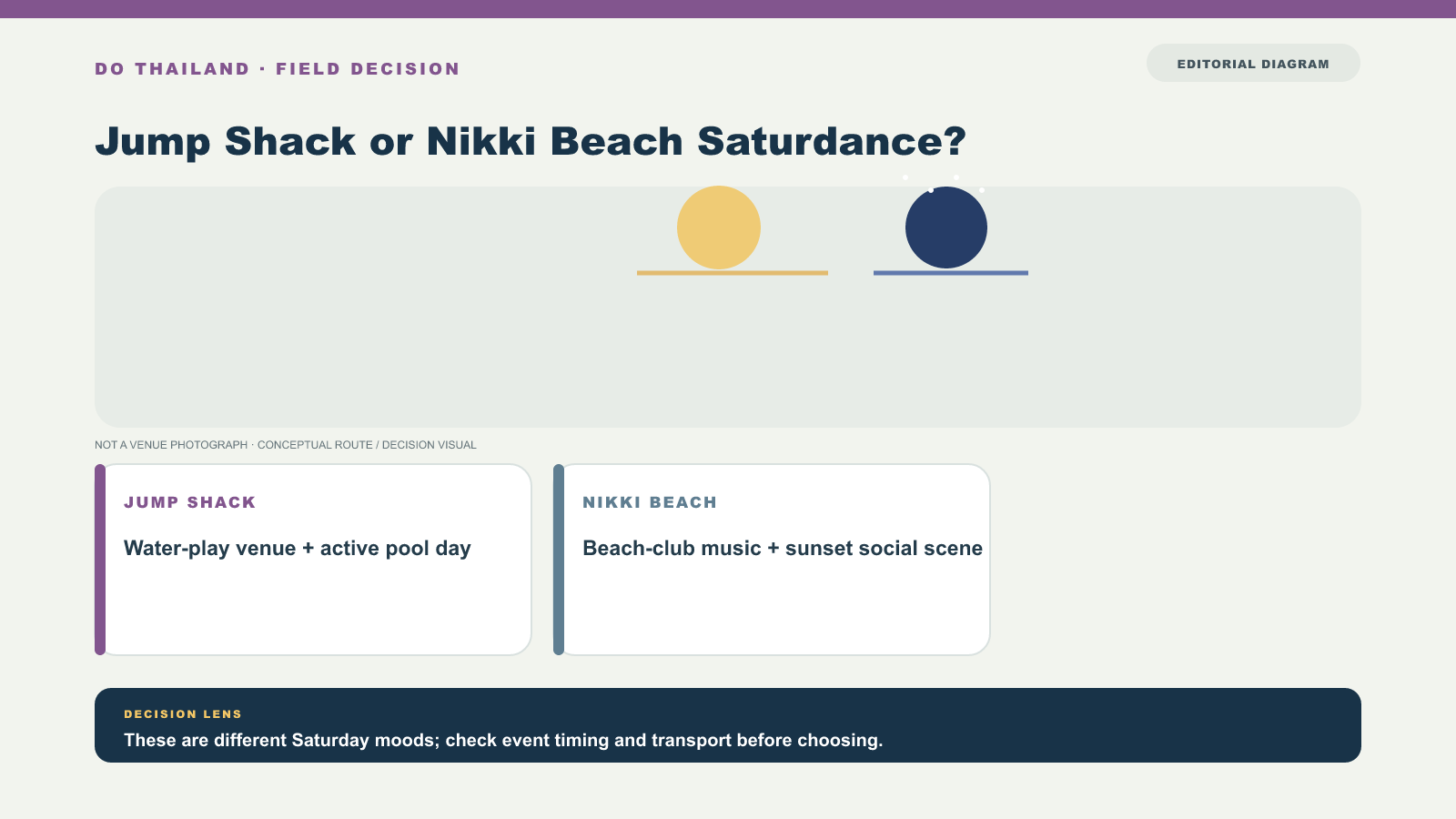Image resolution: width=1456 pixels, height=819 pixels.
Task: Click the navy moon circle illustration
Action: click(946, 227)
